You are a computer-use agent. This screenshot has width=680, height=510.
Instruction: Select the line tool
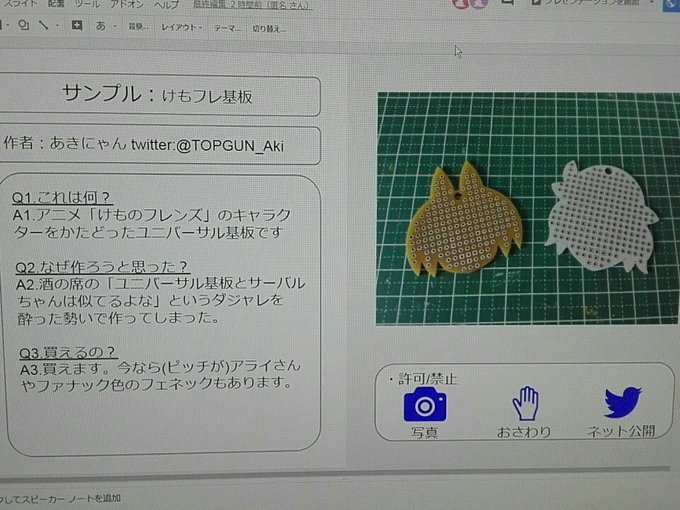pos(43,25)
